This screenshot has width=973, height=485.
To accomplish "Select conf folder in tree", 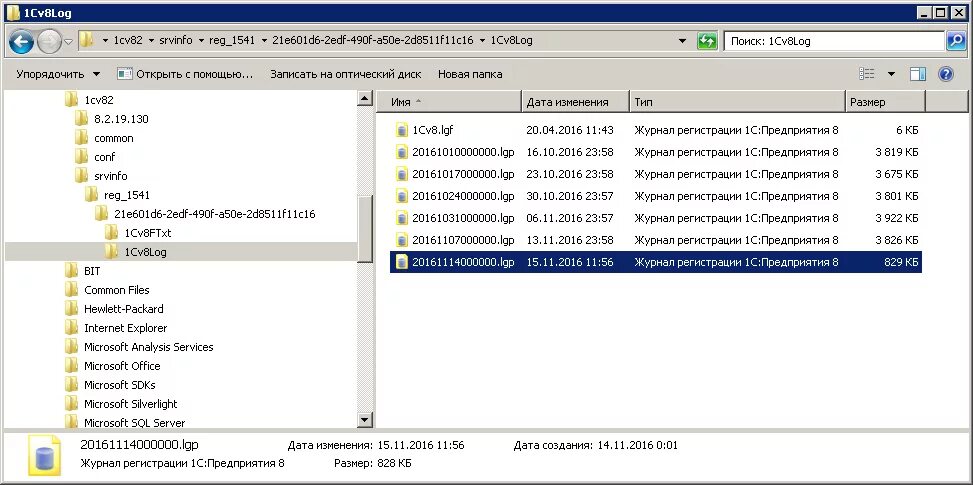I will pyautogui.click(x=104, y=157).
